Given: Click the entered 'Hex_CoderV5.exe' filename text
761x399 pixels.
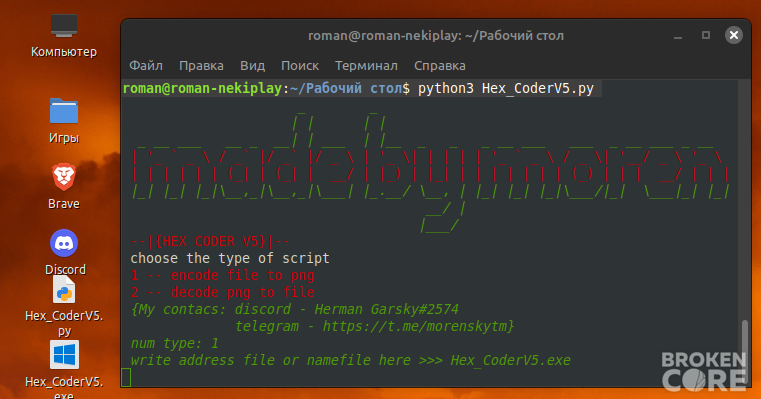Looking at the screenshot, I should pos(511,360).
